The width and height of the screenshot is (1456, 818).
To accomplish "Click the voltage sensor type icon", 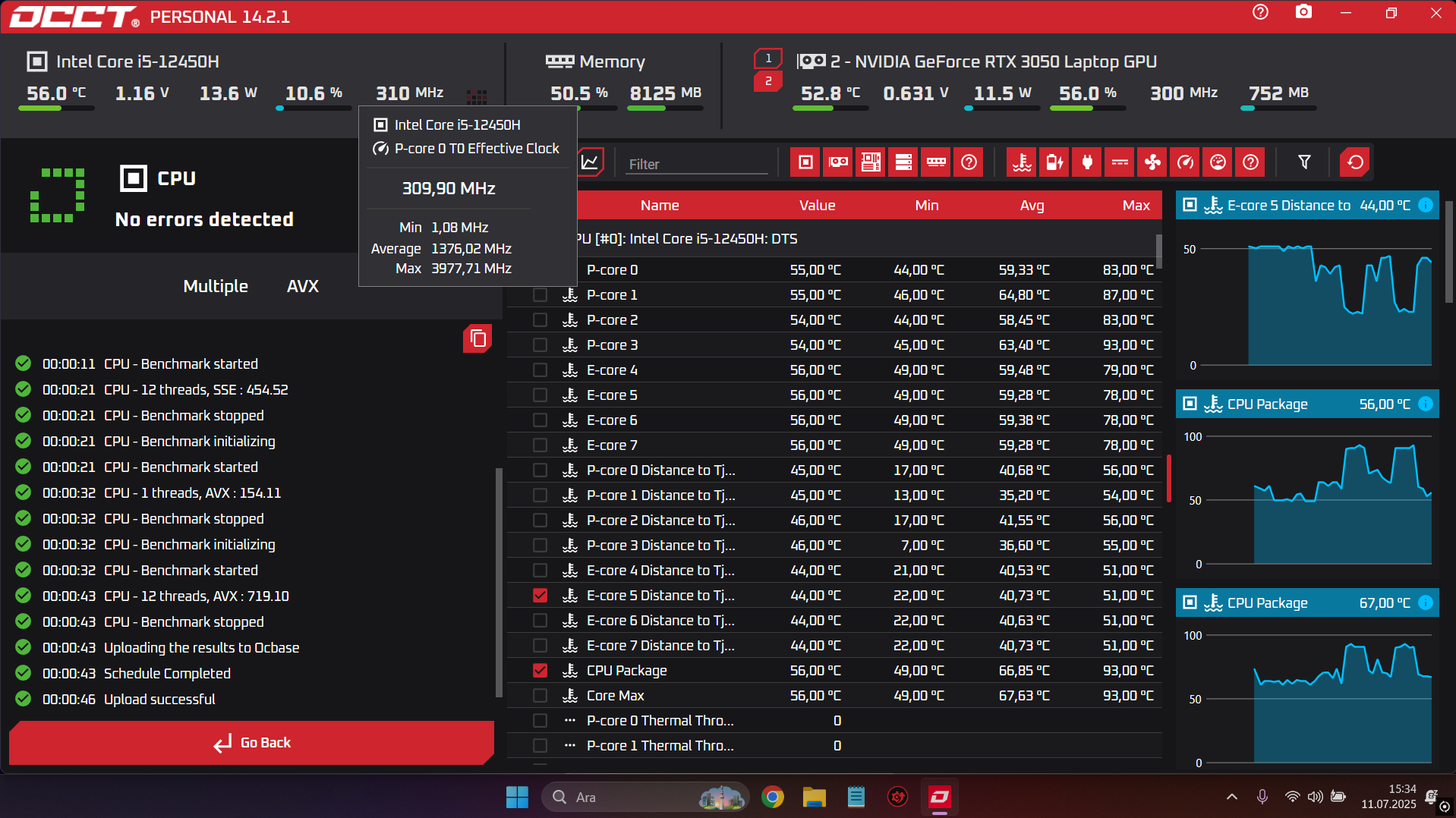I will click(1120, 162).
